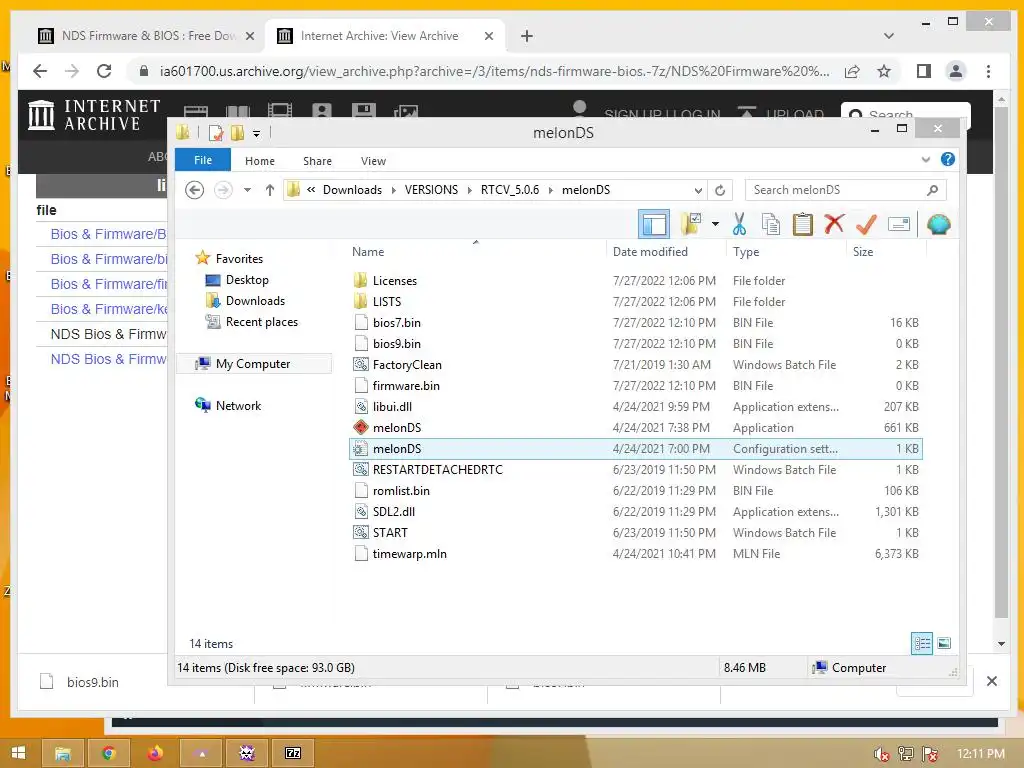1024x768 pixels.
Task: Sort files by Name column header
Action: click(368, 251)
